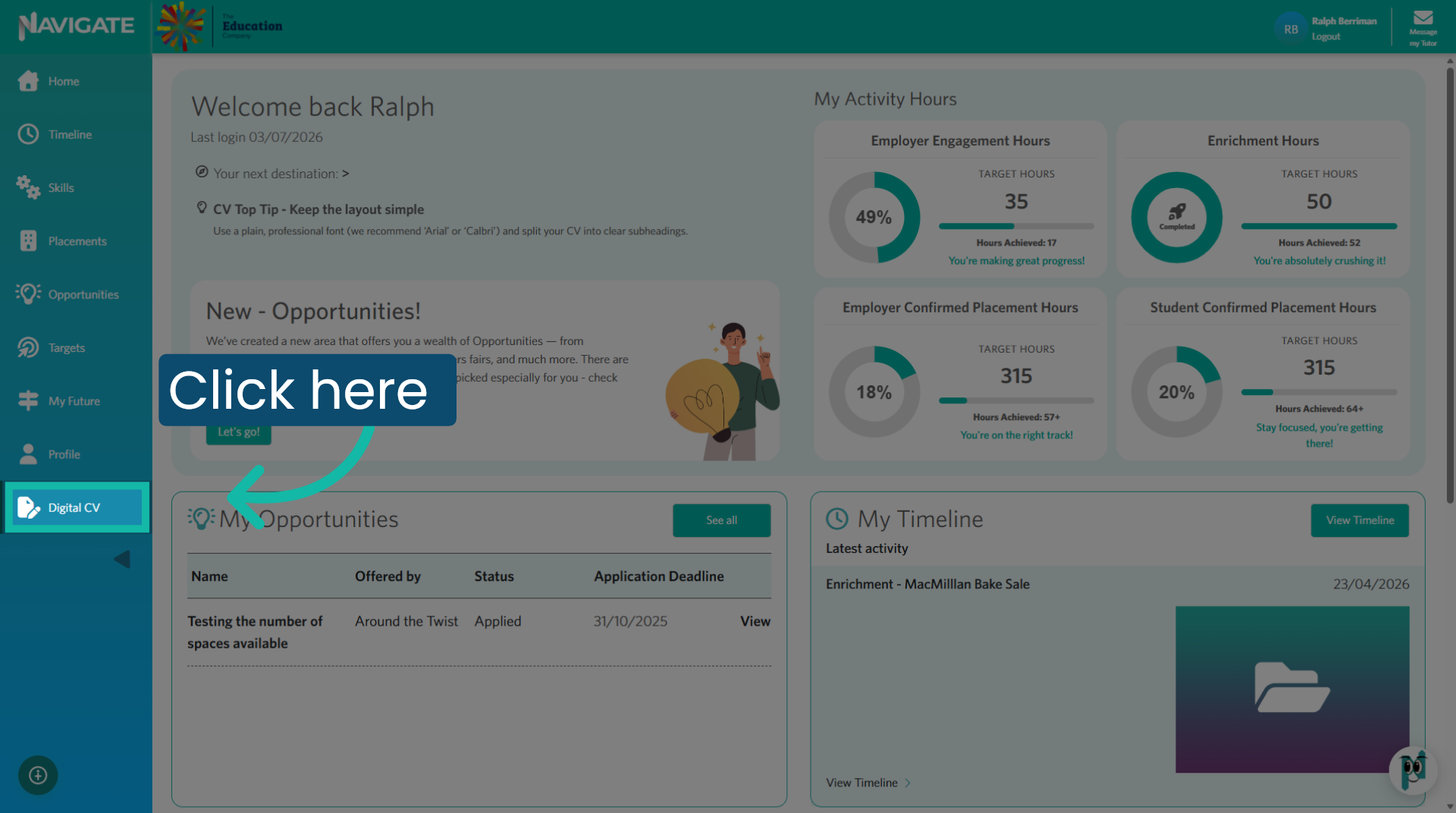Click the Ralph Berriman user name
Viewport: 1456px width, 813px height.
pyautogui.click(x=1344, y=21)
